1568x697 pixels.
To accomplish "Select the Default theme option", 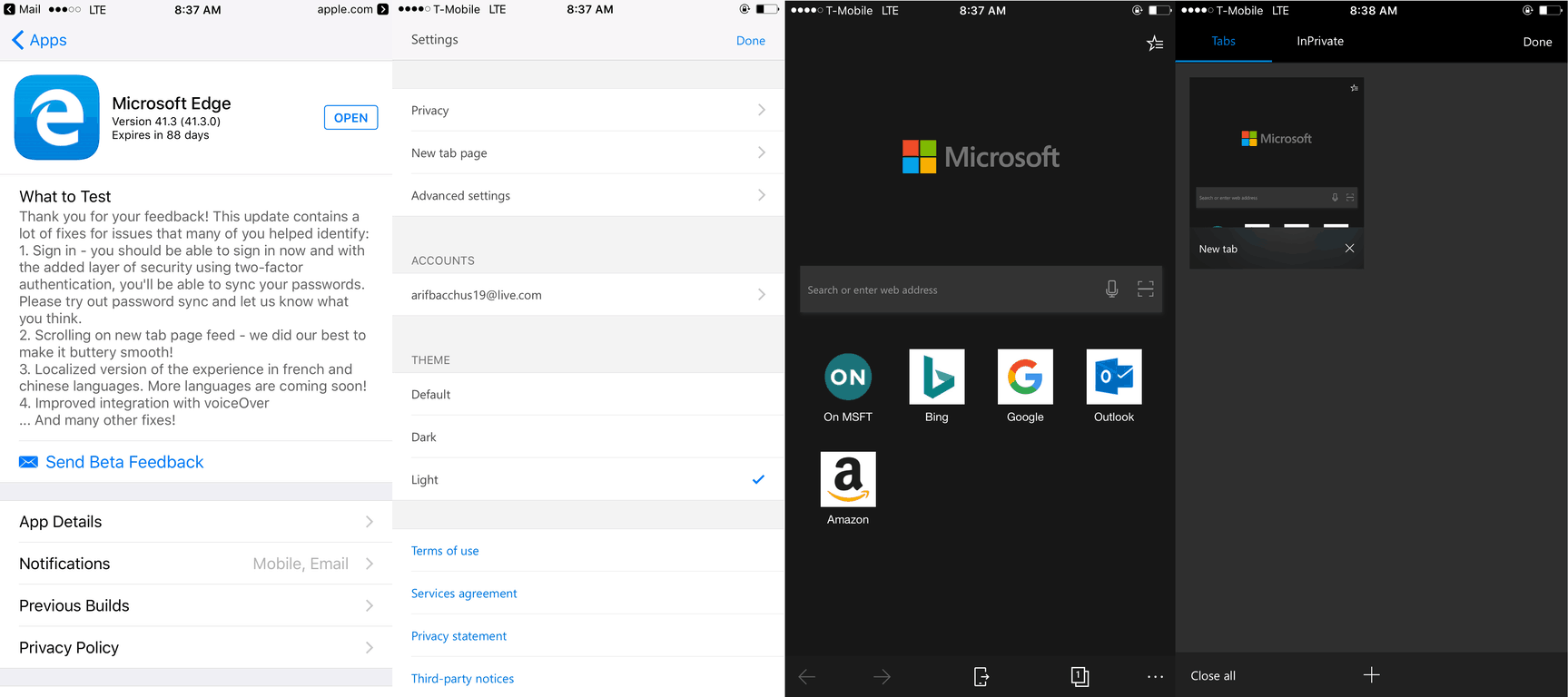I will [x=588, y=395].
